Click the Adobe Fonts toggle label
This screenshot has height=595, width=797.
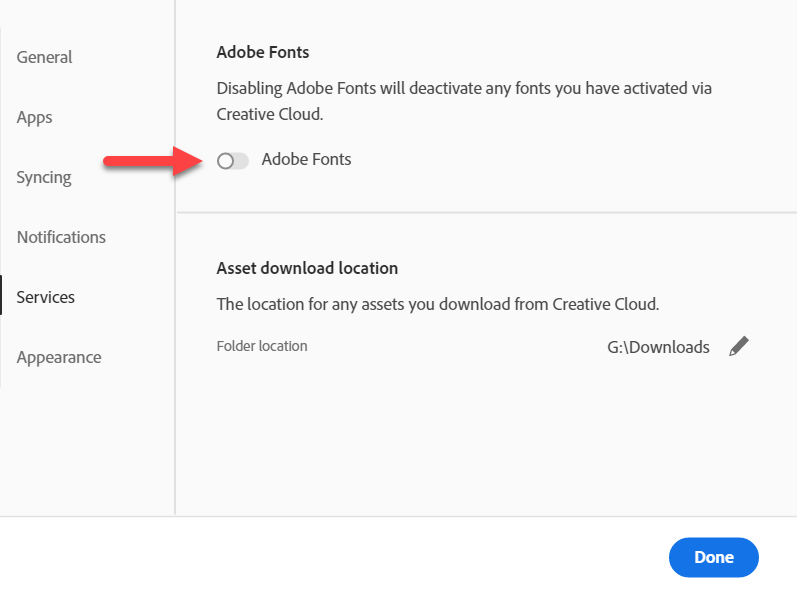click(x=306, y=159)
